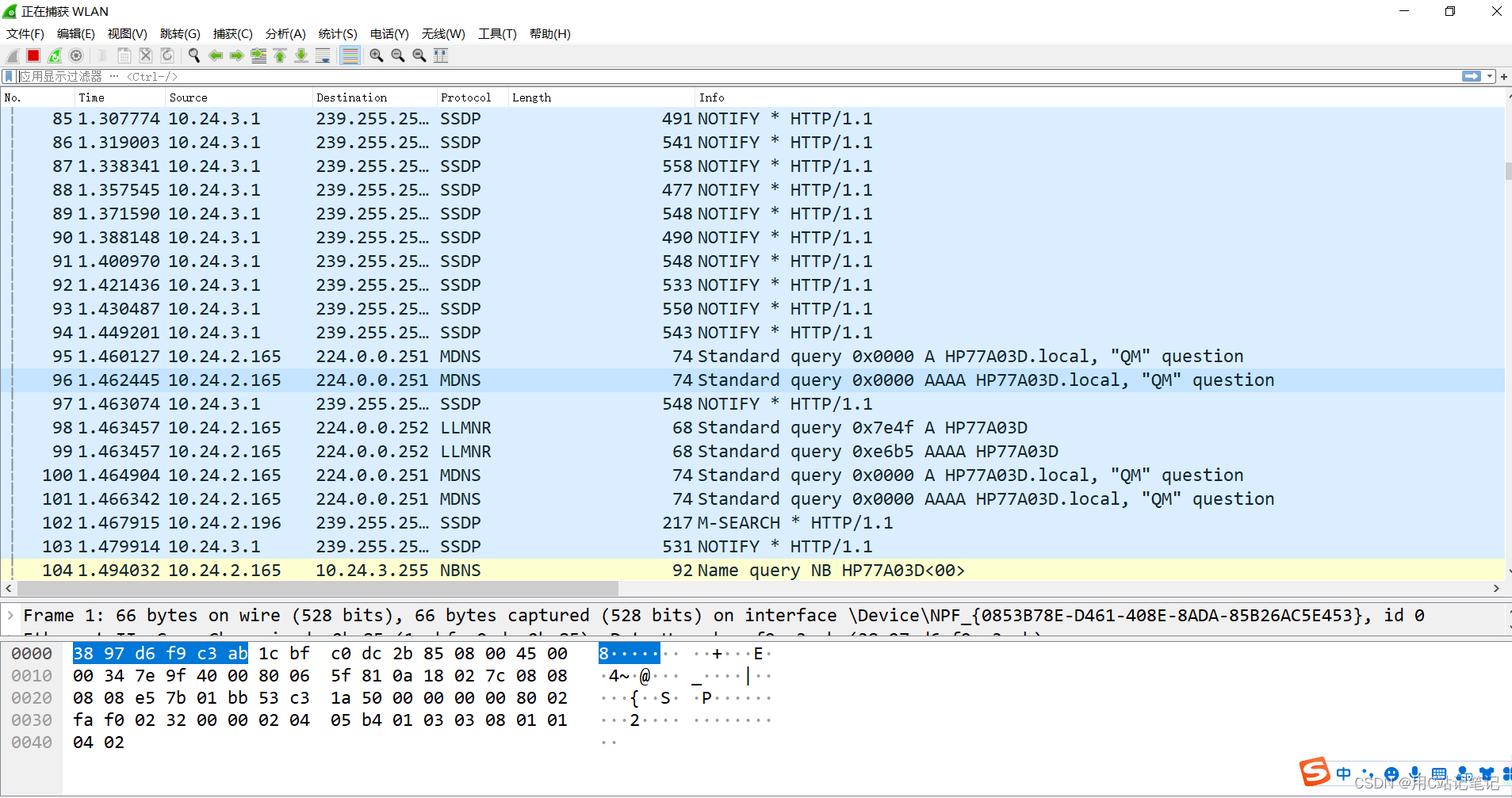Click packet list scroll left arrow

pos(9,589)
